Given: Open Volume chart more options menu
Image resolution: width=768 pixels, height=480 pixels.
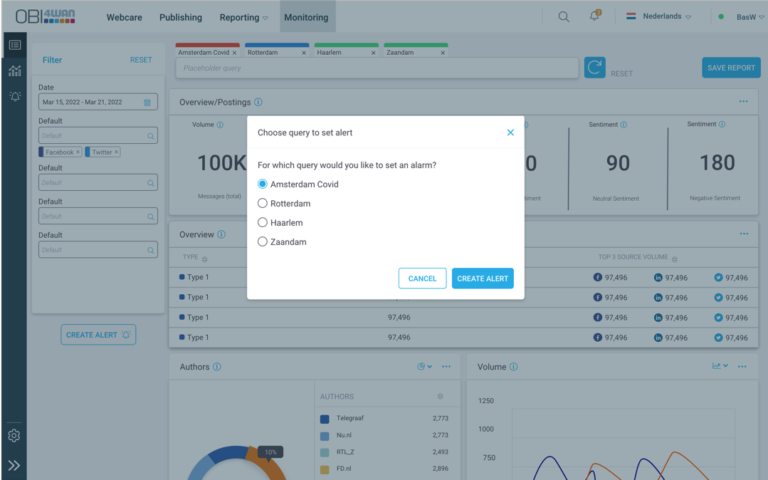Looking at the screenshot, I should pos(742,366).
